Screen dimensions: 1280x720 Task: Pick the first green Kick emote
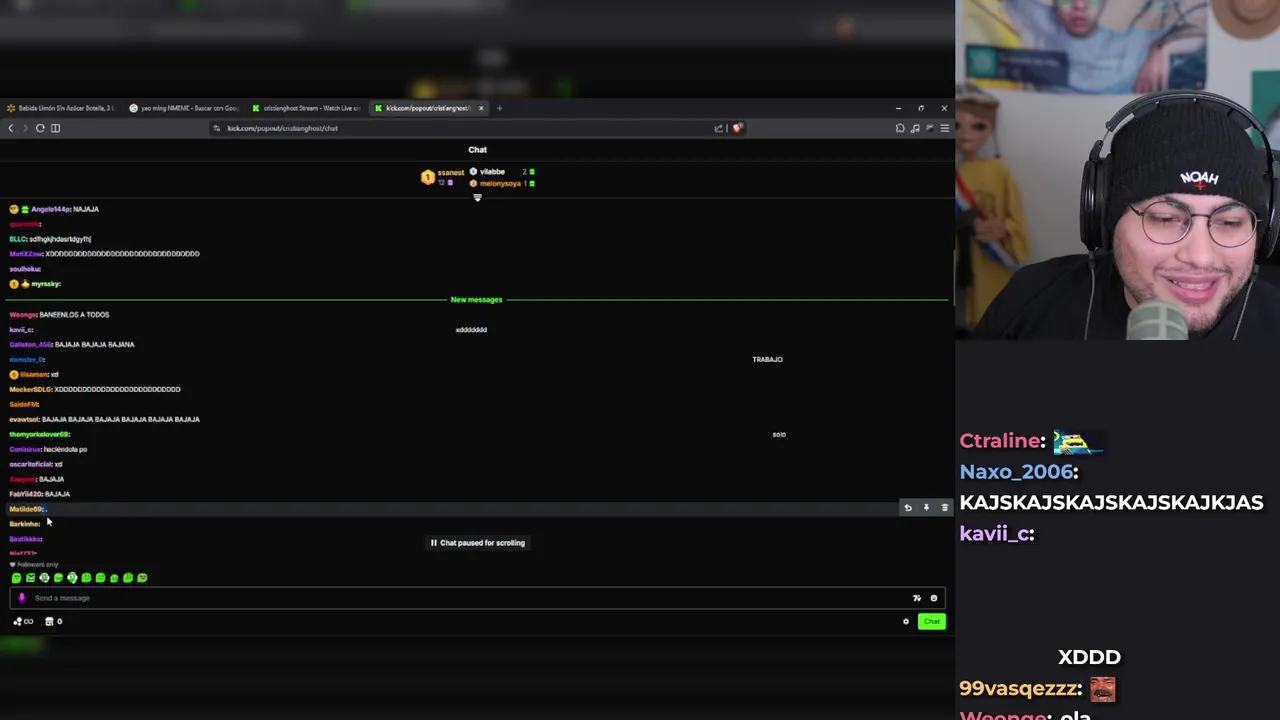(16, 578)
